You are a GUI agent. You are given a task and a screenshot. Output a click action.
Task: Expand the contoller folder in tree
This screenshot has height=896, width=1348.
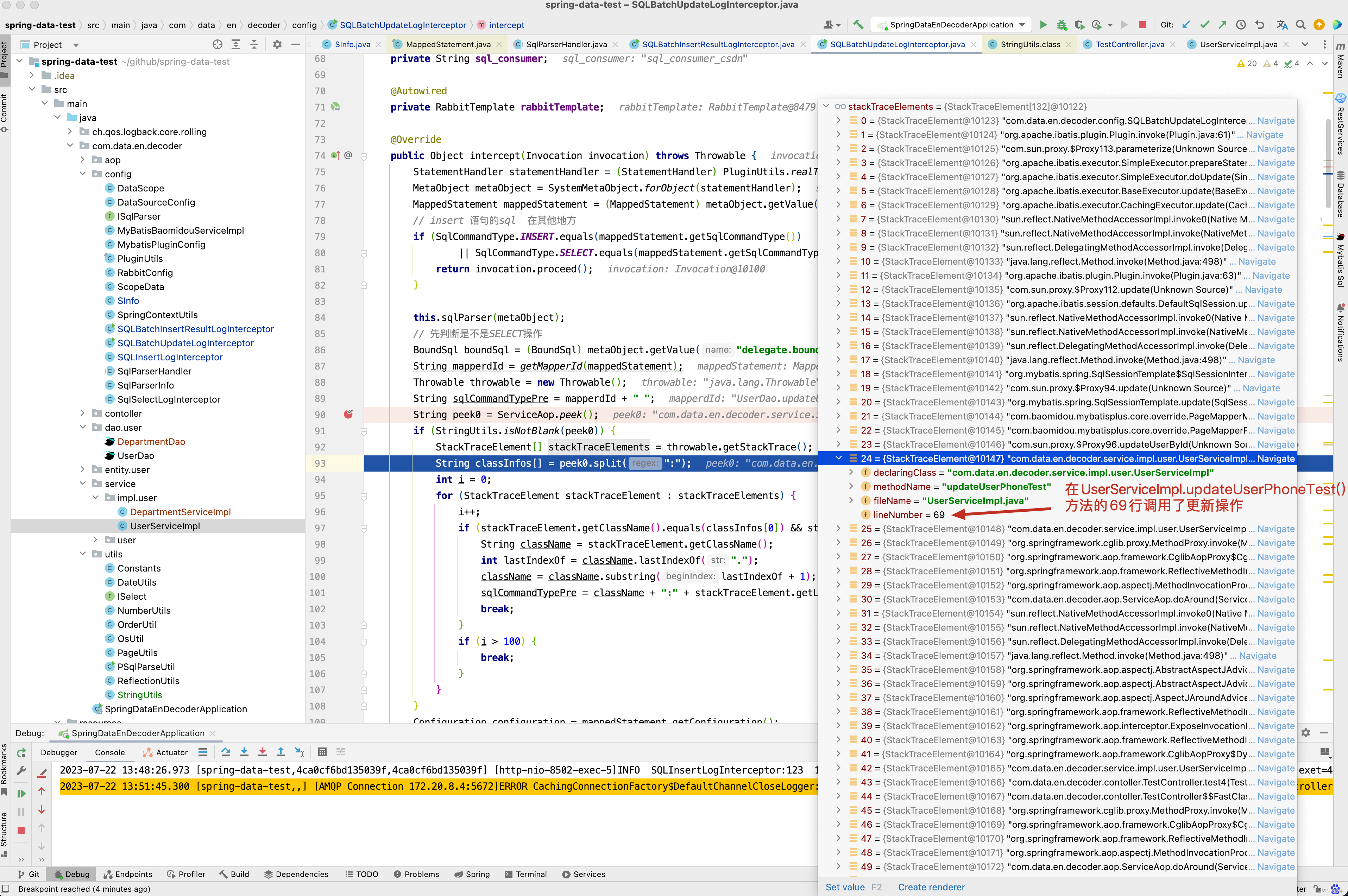pyautogui.click(x=82, y=413)
